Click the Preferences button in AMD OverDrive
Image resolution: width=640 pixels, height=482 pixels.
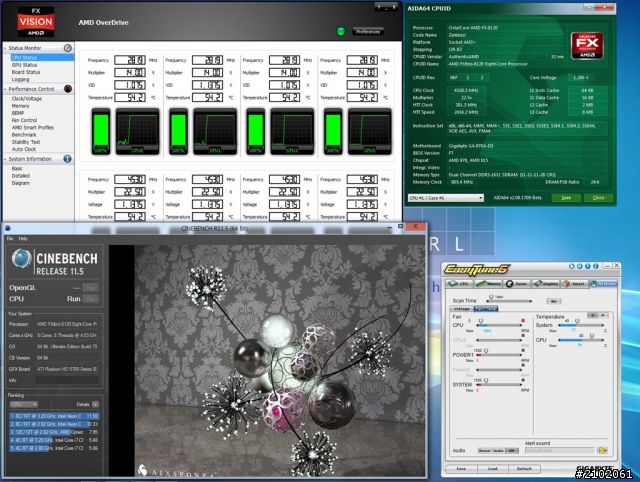pyautogui.click(x=368, y=31)
